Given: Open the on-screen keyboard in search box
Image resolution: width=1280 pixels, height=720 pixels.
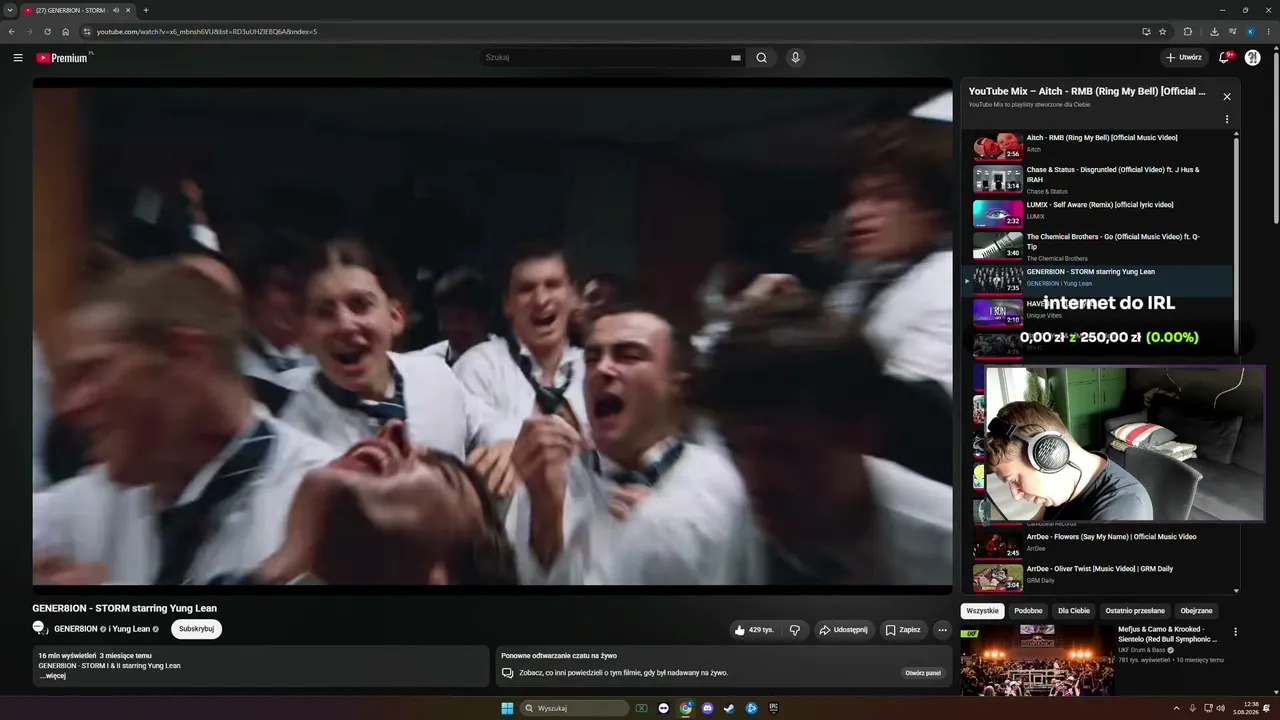Looking at the screenshot, I should (736, 58).
